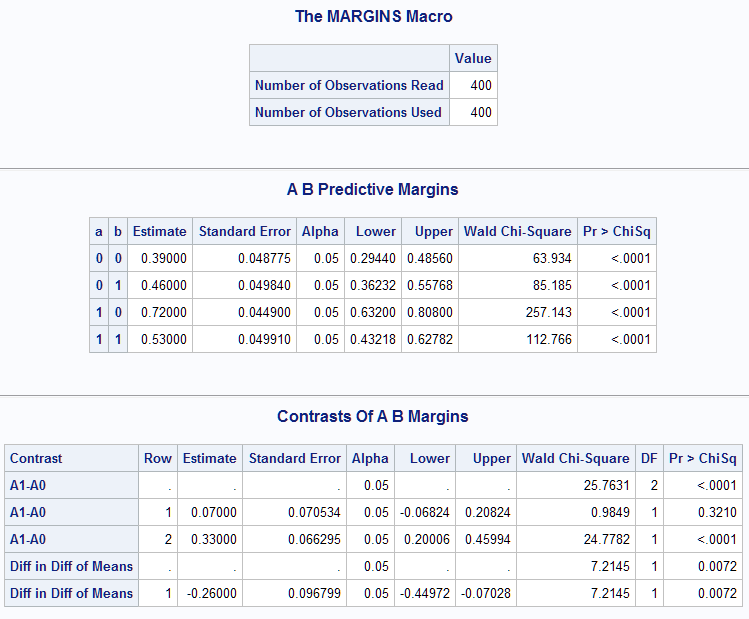Select upper bound -0.07028
The image size is (749, 619).
pyautogui.click(x=486, y=593)
